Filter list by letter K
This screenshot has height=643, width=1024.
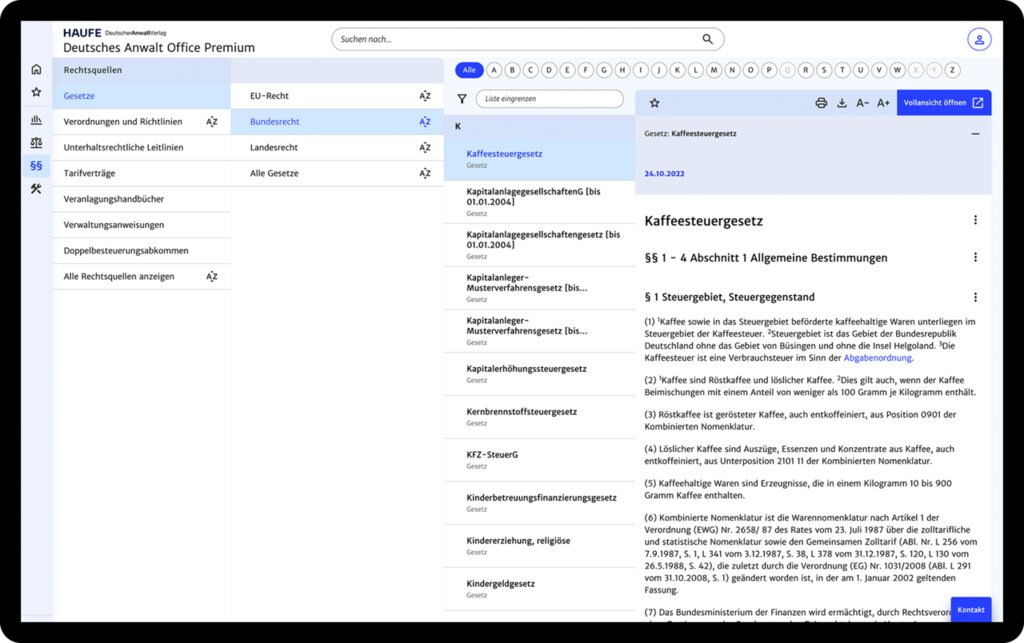(x=677, y=70)
